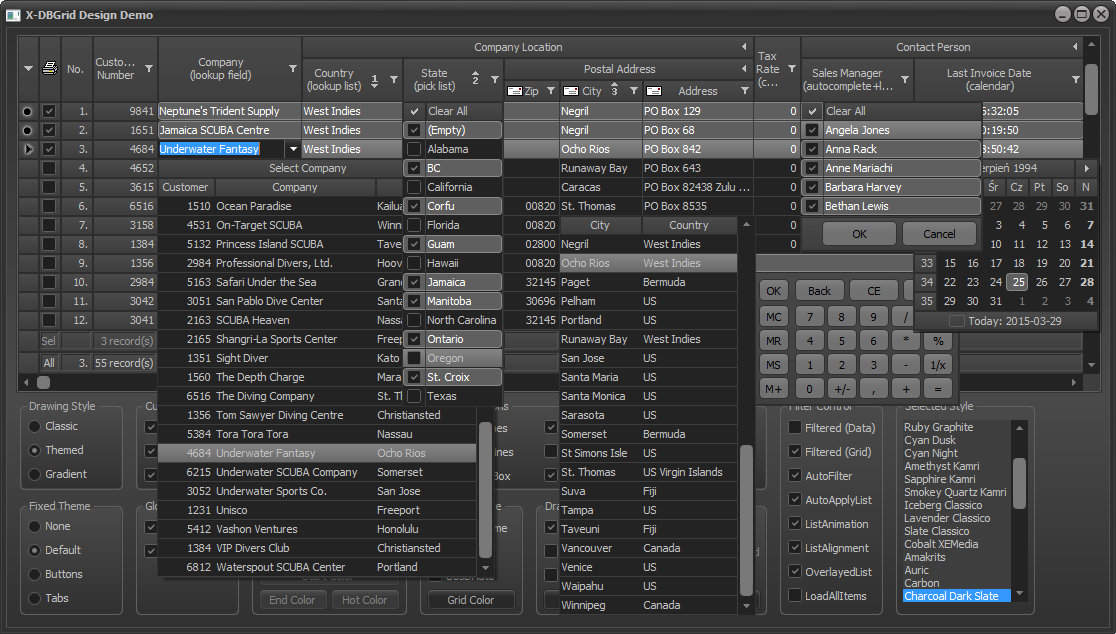Select Ruby Graphite from the style list

click(938, 428)
